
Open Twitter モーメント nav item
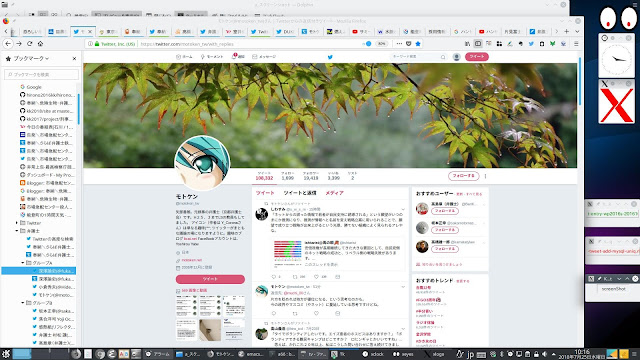[x=212, y=57]
